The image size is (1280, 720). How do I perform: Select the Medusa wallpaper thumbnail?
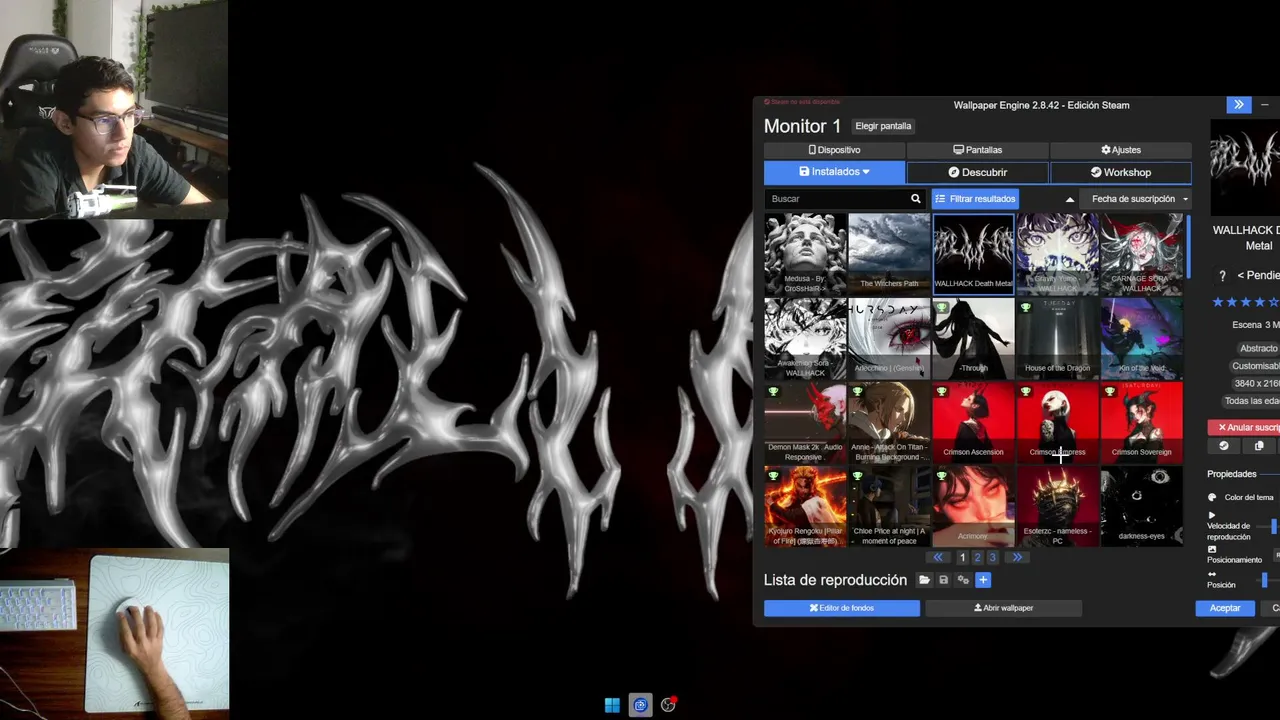pos(805,254)
